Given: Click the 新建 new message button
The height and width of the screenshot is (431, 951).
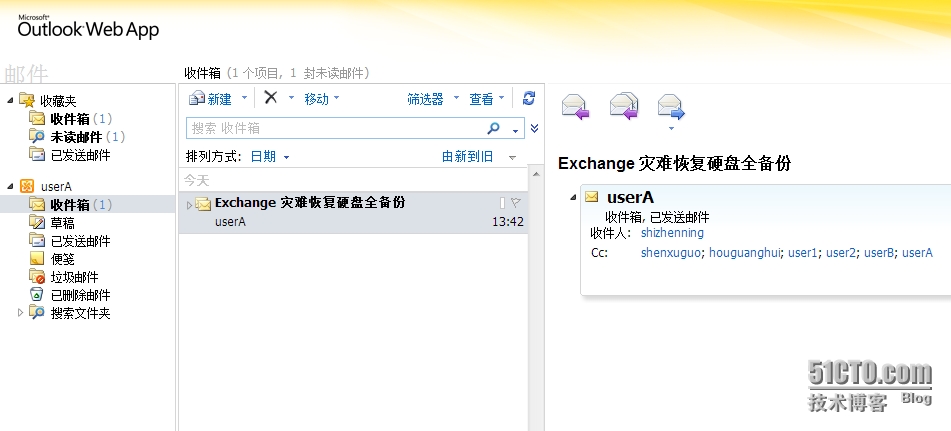Looking at the screenshot, I should (x=210, y=99).
